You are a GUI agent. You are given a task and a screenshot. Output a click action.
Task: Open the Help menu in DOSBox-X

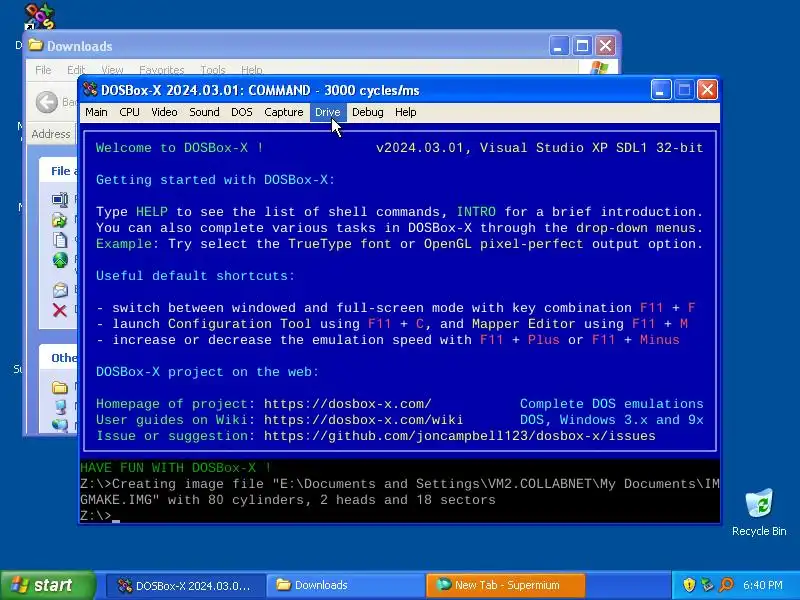[x=406, y=112]
